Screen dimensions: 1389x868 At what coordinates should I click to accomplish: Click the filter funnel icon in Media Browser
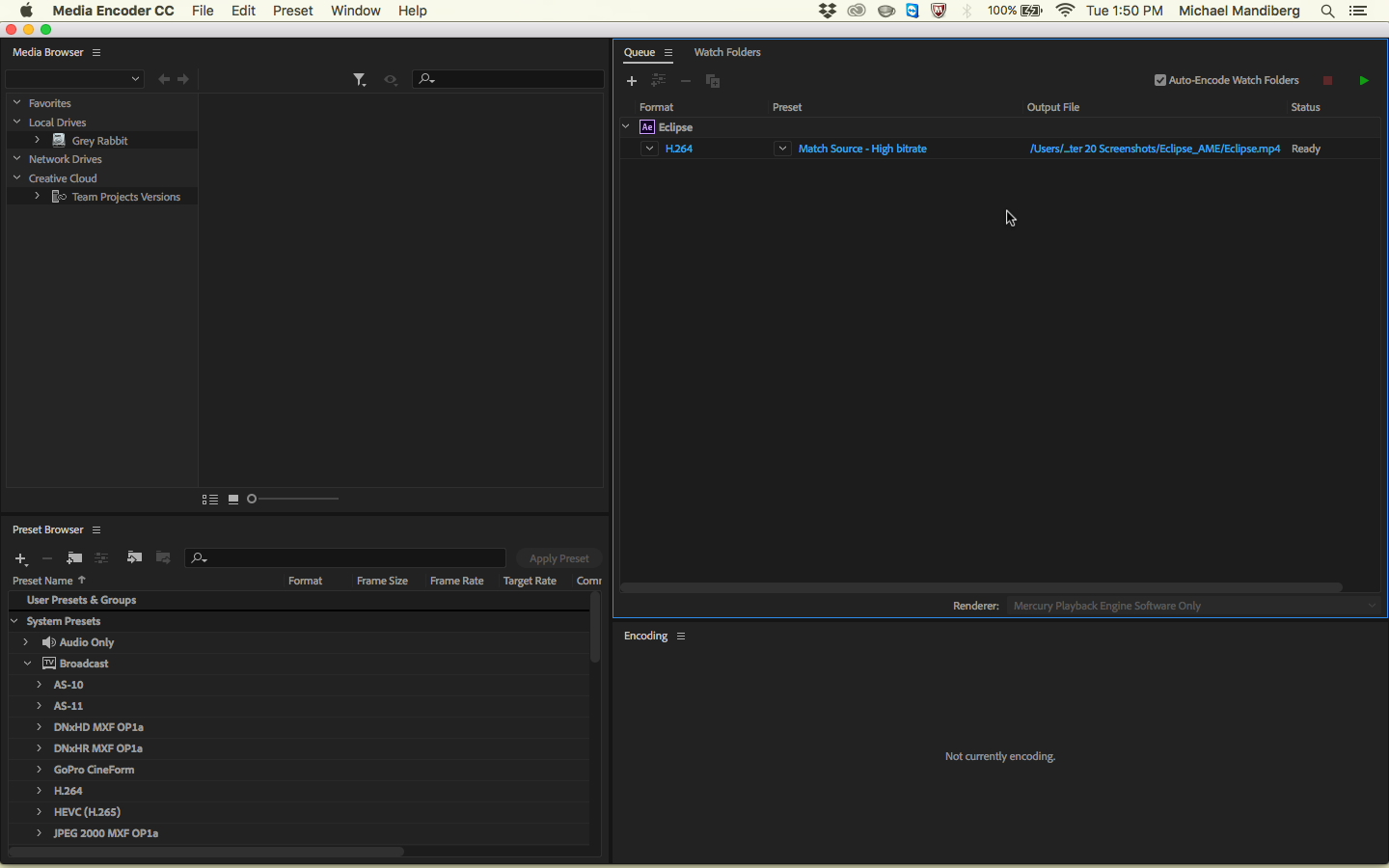tap(359, 80)
